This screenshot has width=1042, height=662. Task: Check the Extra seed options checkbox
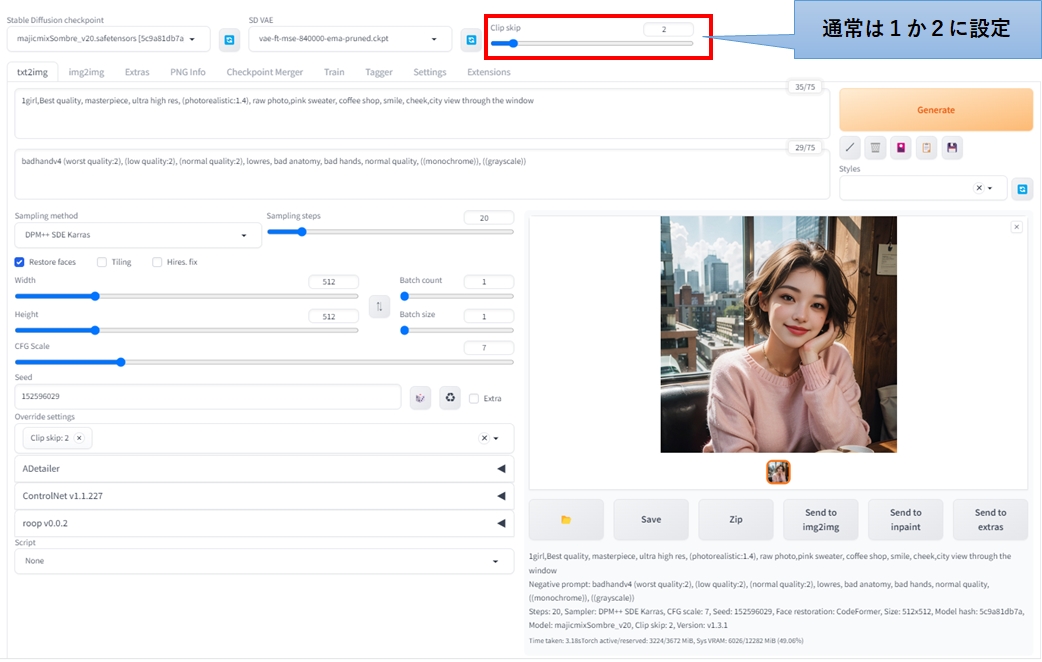coord(472,397)
